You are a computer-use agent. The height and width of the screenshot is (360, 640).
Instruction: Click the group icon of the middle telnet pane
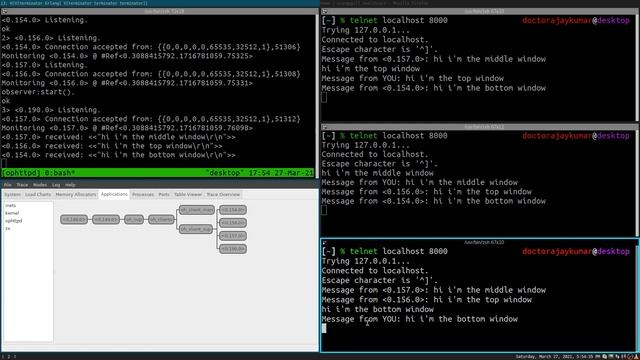pos(324,127)
